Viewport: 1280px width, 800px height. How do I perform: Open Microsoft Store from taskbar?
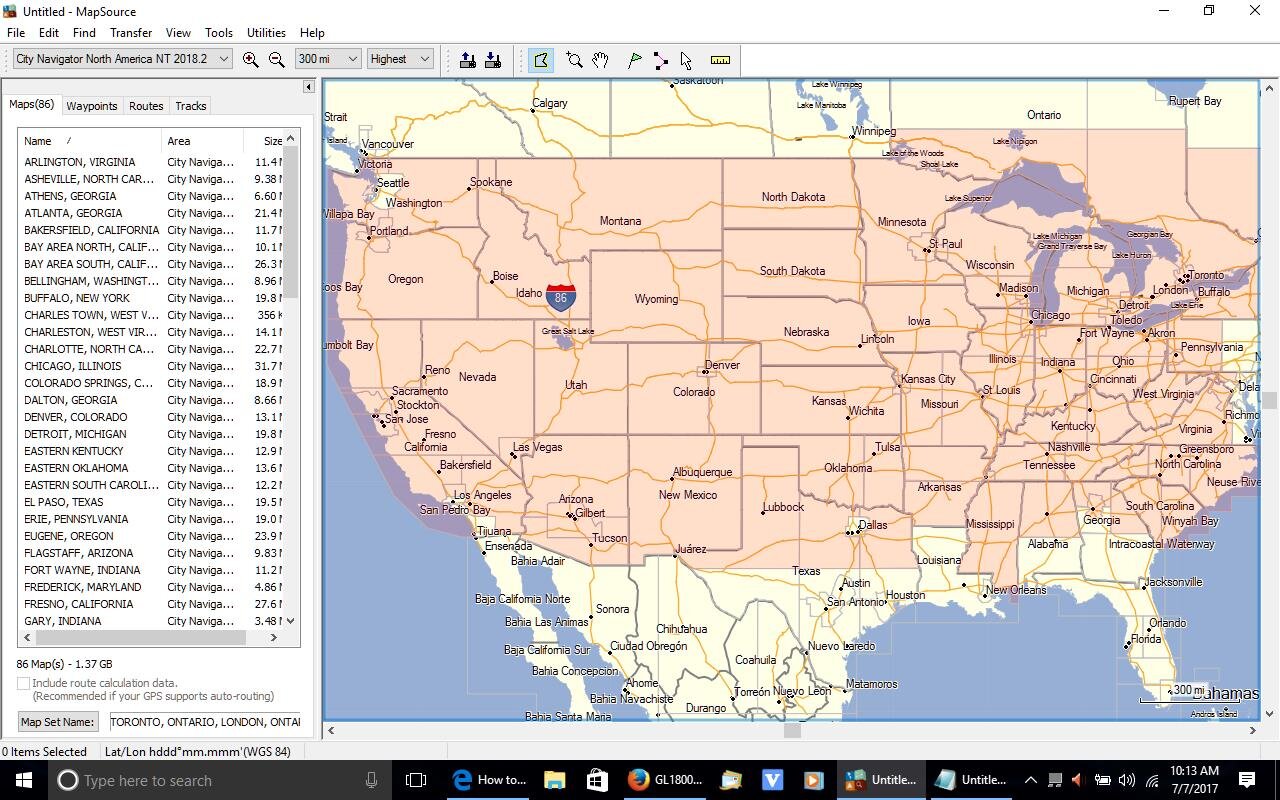click(596, 780)
